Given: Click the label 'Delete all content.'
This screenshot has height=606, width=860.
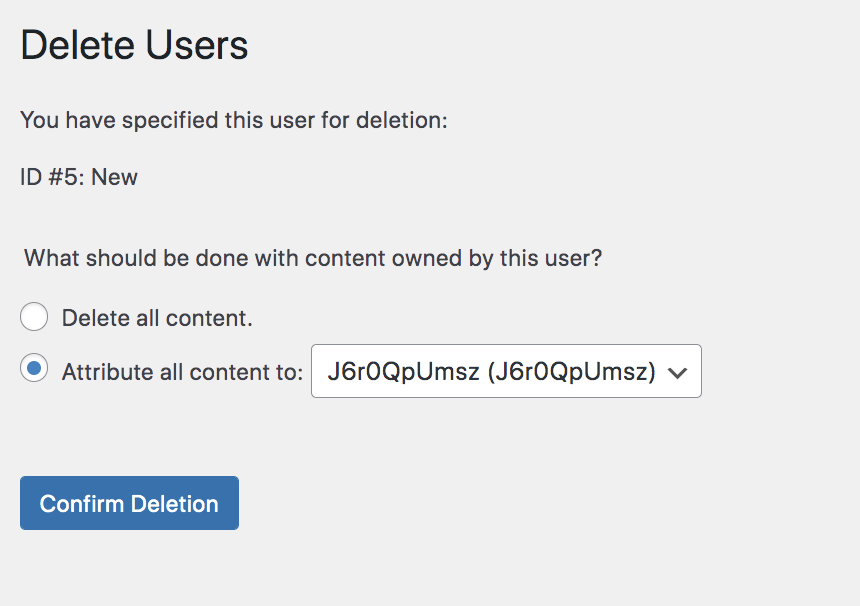Looking at the screenshot, I should 158,317.
